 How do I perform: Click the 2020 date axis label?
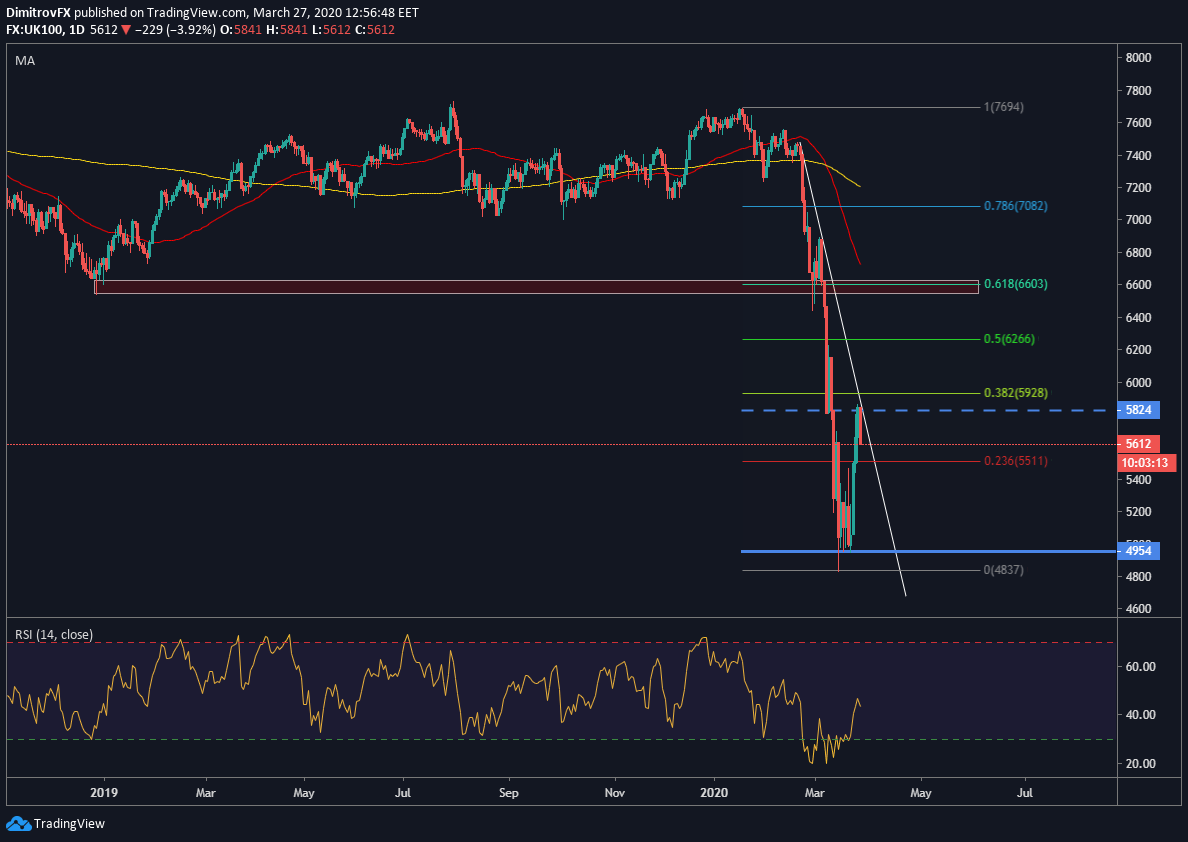(x=714, y=793)
